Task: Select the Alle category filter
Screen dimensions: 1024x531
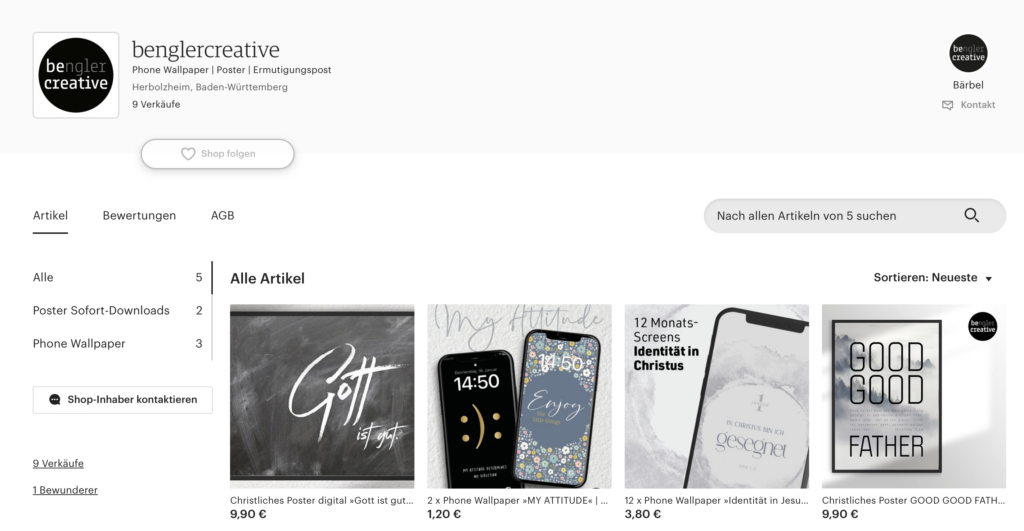Action: pyautogui.click(x=118, y=278)
